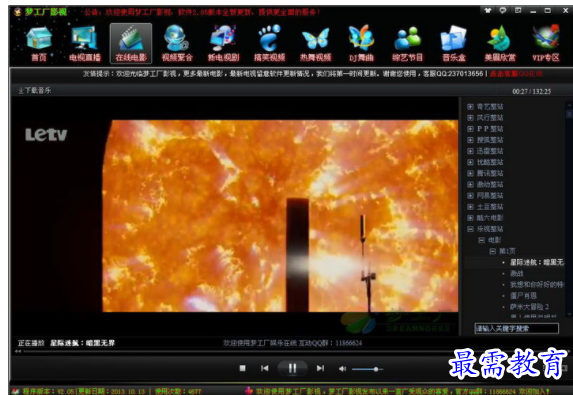Screen dimensions: 573x395
Task: Open 新电视剧 new TV dramas
Action: (x=223, y=43)
